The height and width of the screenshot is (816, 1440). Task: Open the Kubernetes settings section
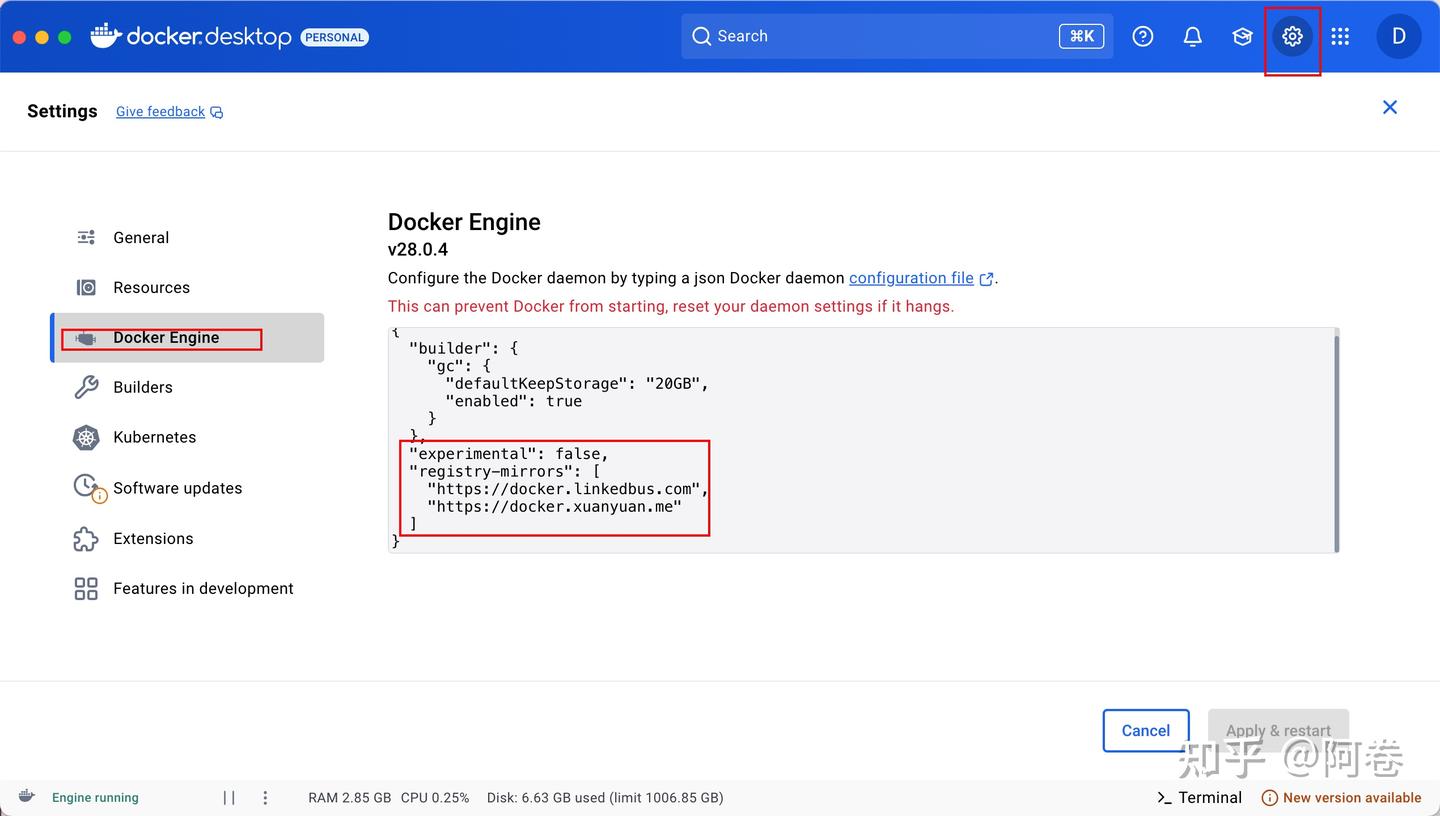pyautogui.click(x=187, y=438)
